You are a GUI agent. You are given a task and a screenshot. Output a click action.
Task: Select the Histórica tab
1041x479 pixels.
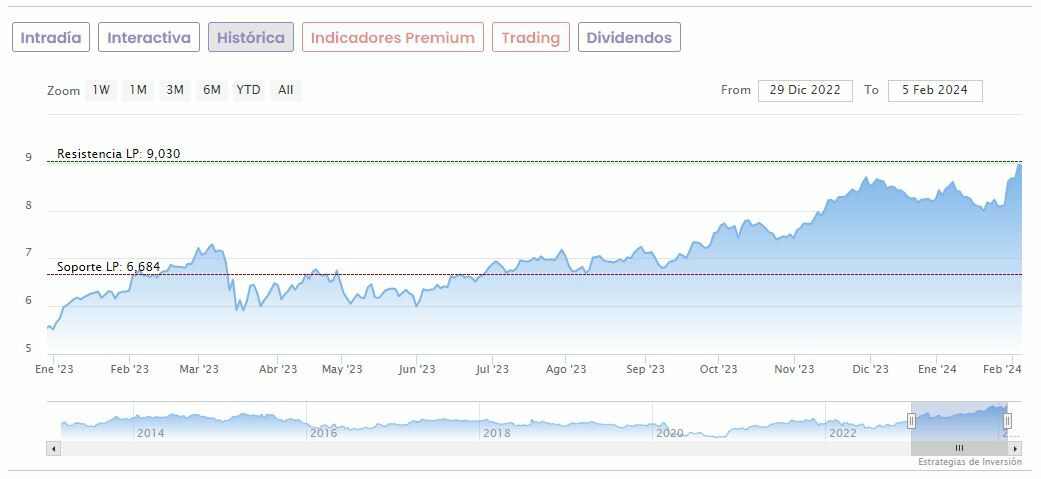point(251,38)
